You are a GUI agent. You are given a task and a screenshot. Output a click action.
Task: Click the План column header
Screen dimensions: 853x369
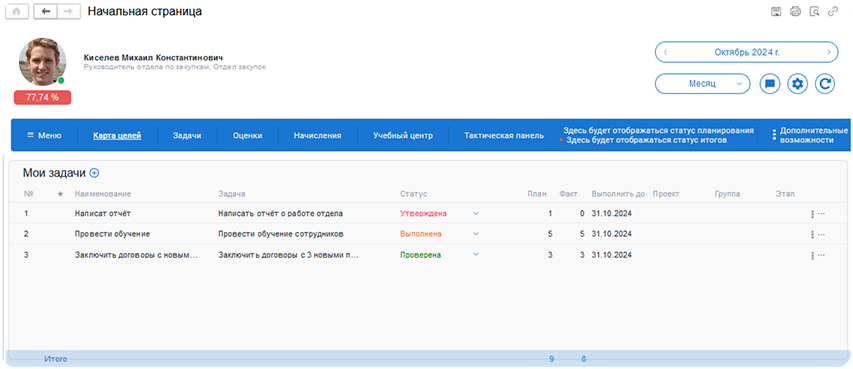[x=537, y=194]
